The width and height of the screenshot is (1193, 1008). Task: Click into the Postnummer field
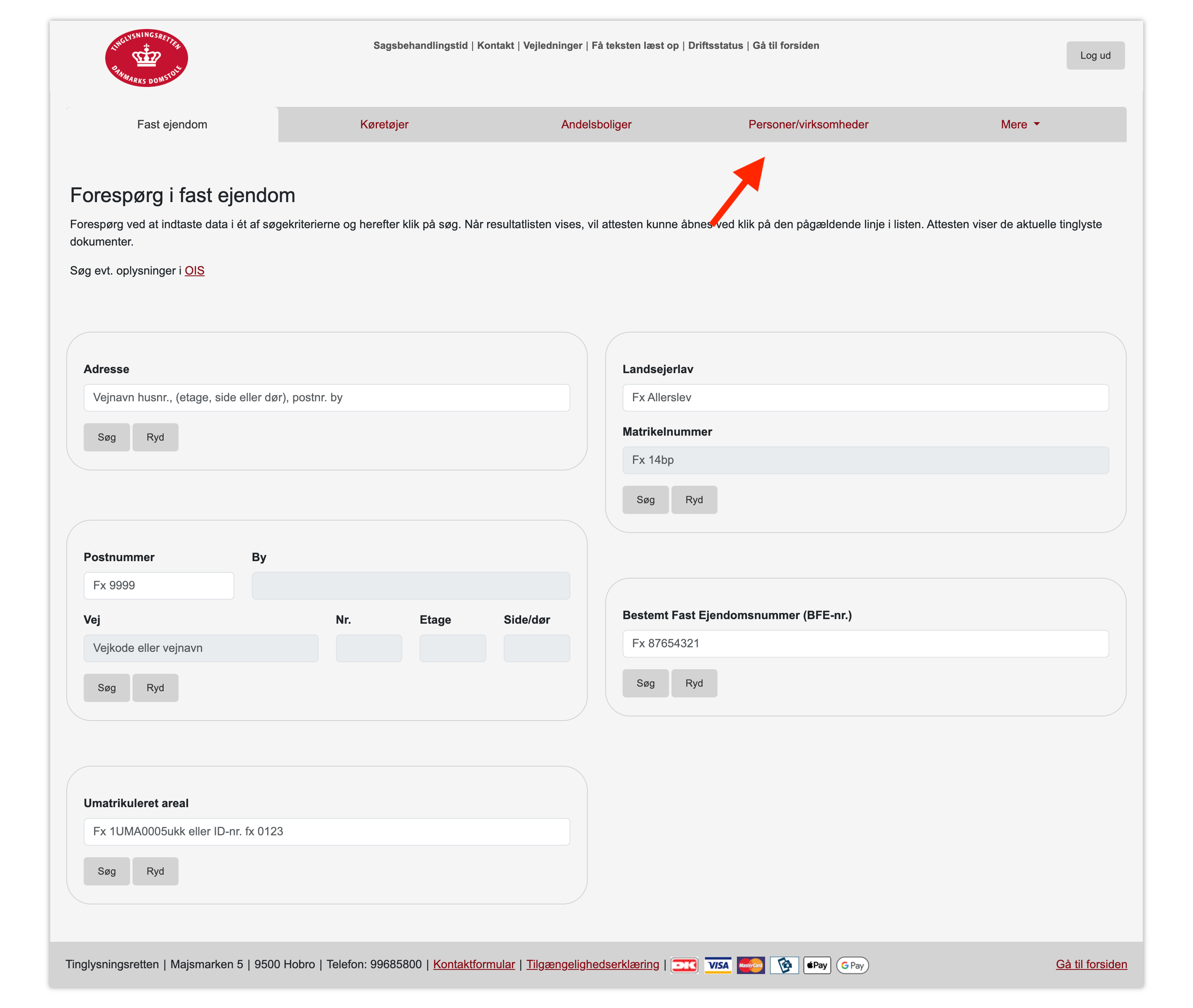[159, 586]
